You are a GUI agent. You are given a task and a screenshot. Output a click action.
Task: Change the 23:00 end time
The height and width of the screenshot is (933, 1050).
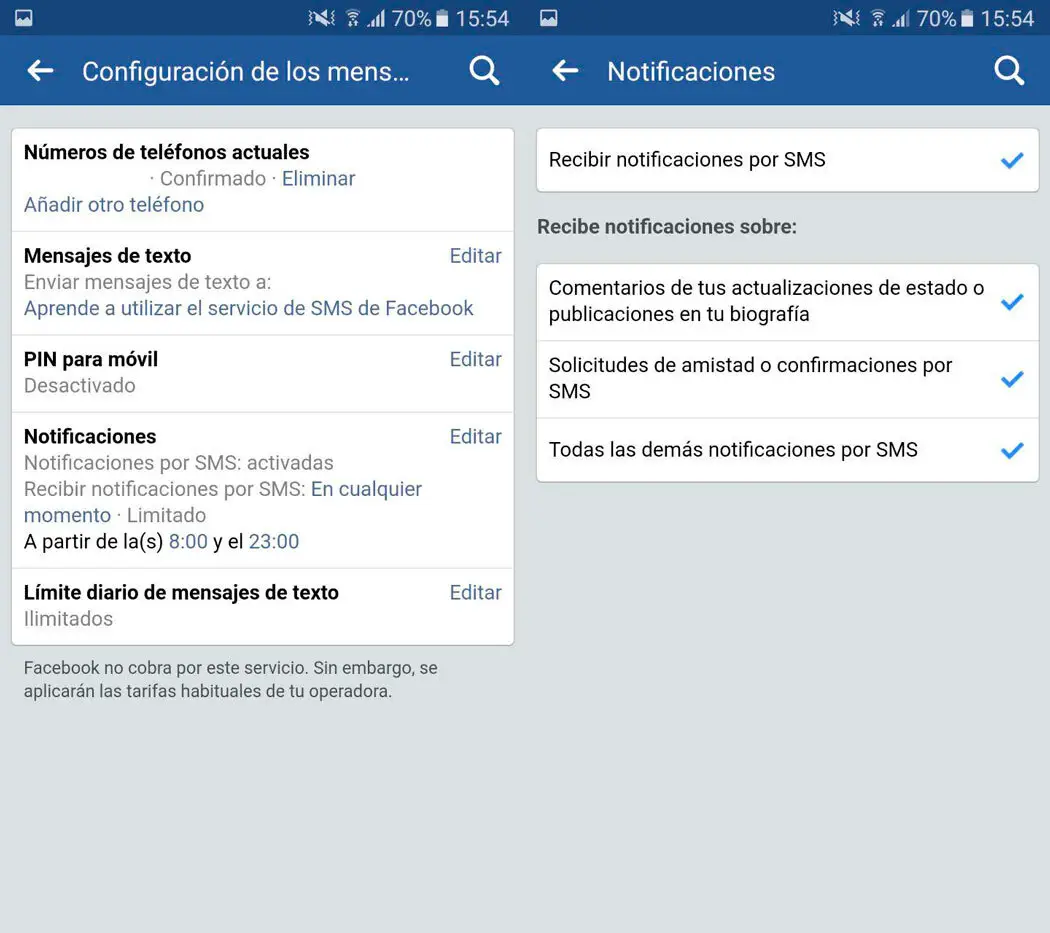click(x=274, y=541)
